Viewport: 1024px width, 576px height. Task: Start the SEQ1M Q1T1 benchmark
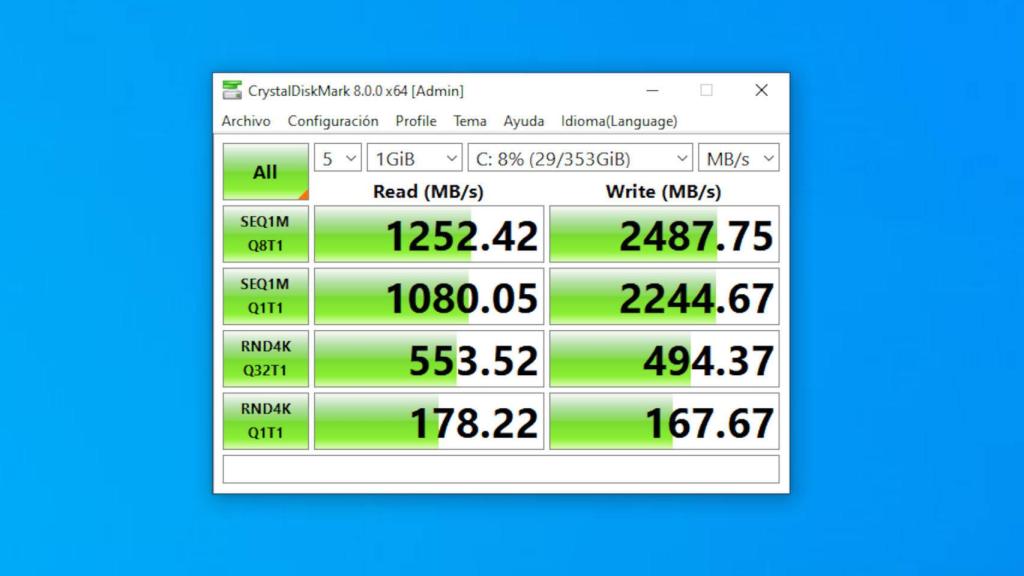[x=264, y=295]
